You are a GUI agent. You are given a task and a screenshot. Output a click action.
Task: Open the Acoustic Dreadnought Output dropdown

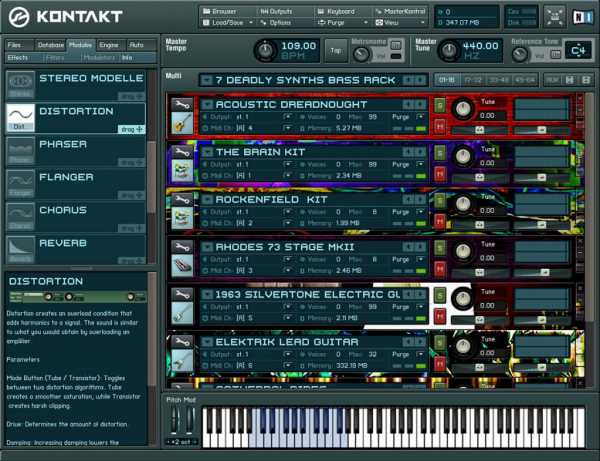pos(288,117)
